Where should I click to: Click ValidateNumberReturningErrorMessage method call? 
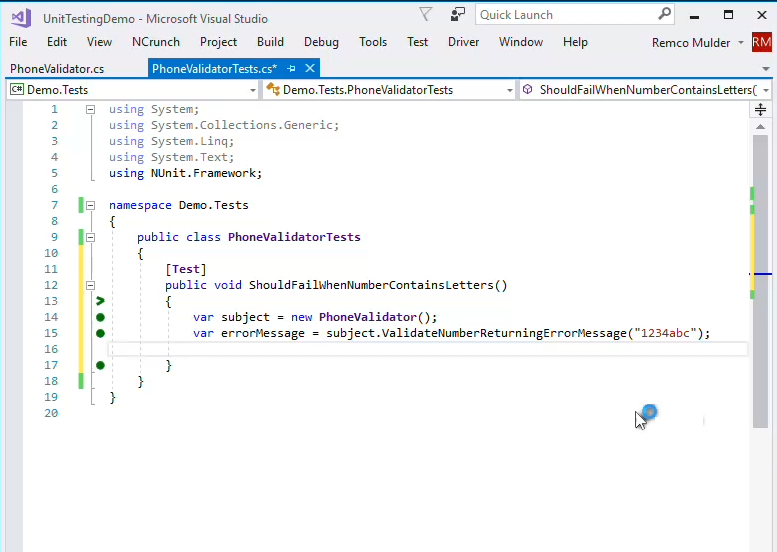point(504,333)
